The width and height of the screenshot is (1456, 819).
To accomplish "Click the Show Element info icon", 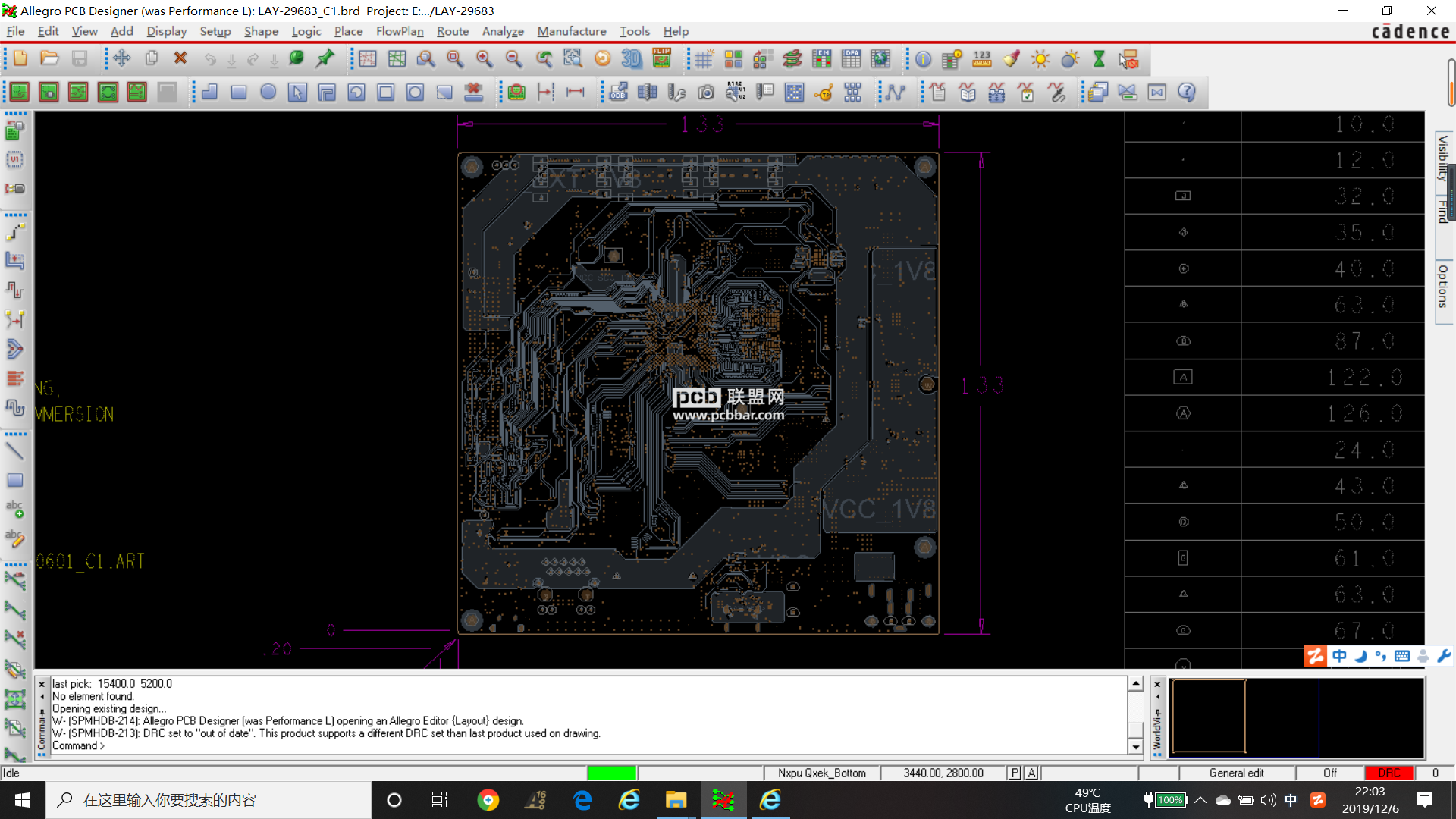I will tap(924, 59).
